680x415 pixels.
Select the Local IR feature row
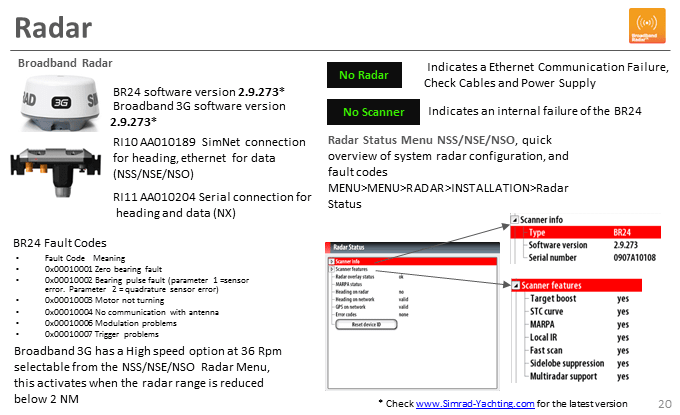click(577, 337)
